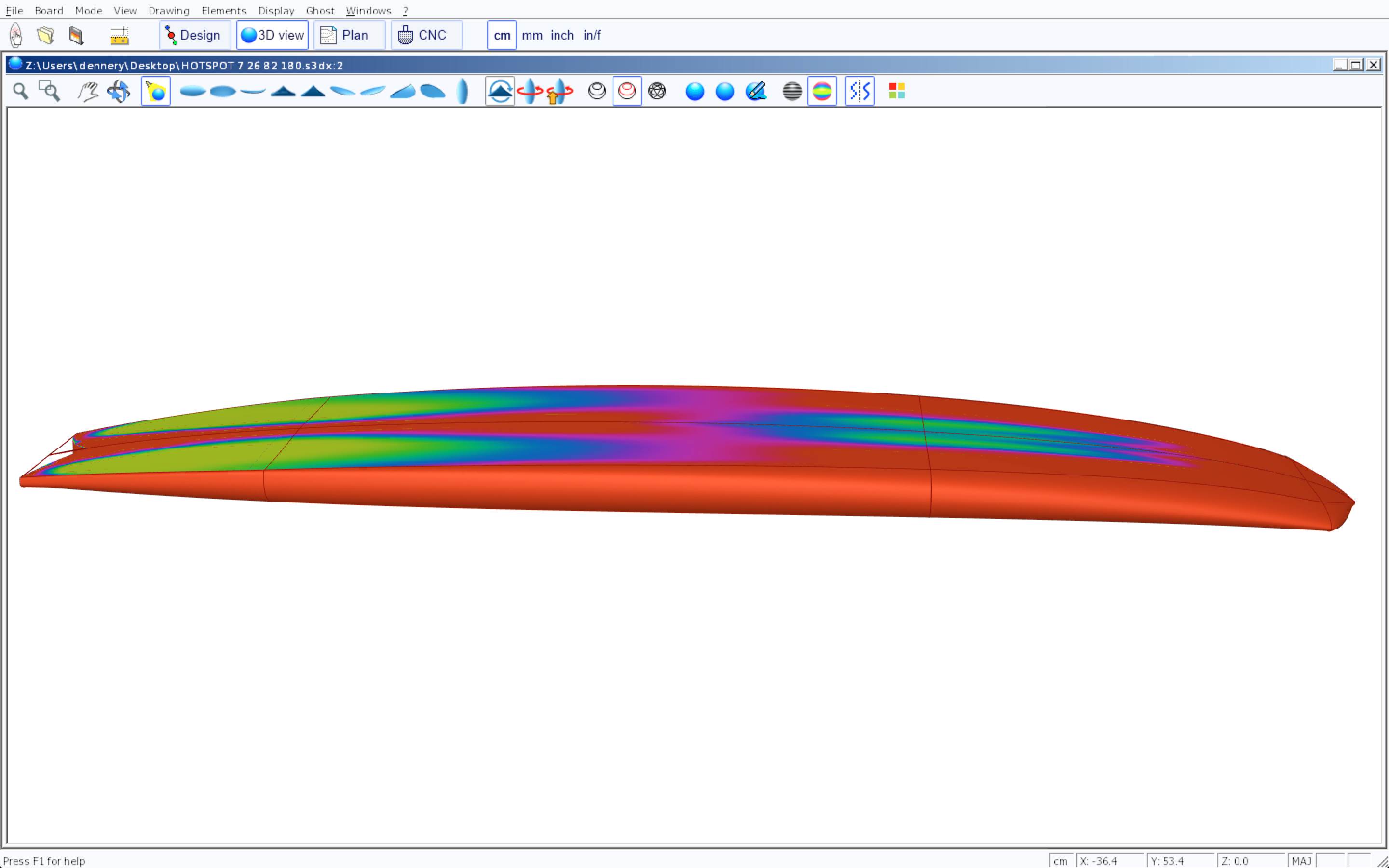The width and height of the screenshot is (1389, 868).
Task: Click the vertical board front view icon
Action: (x=462, y=91)
